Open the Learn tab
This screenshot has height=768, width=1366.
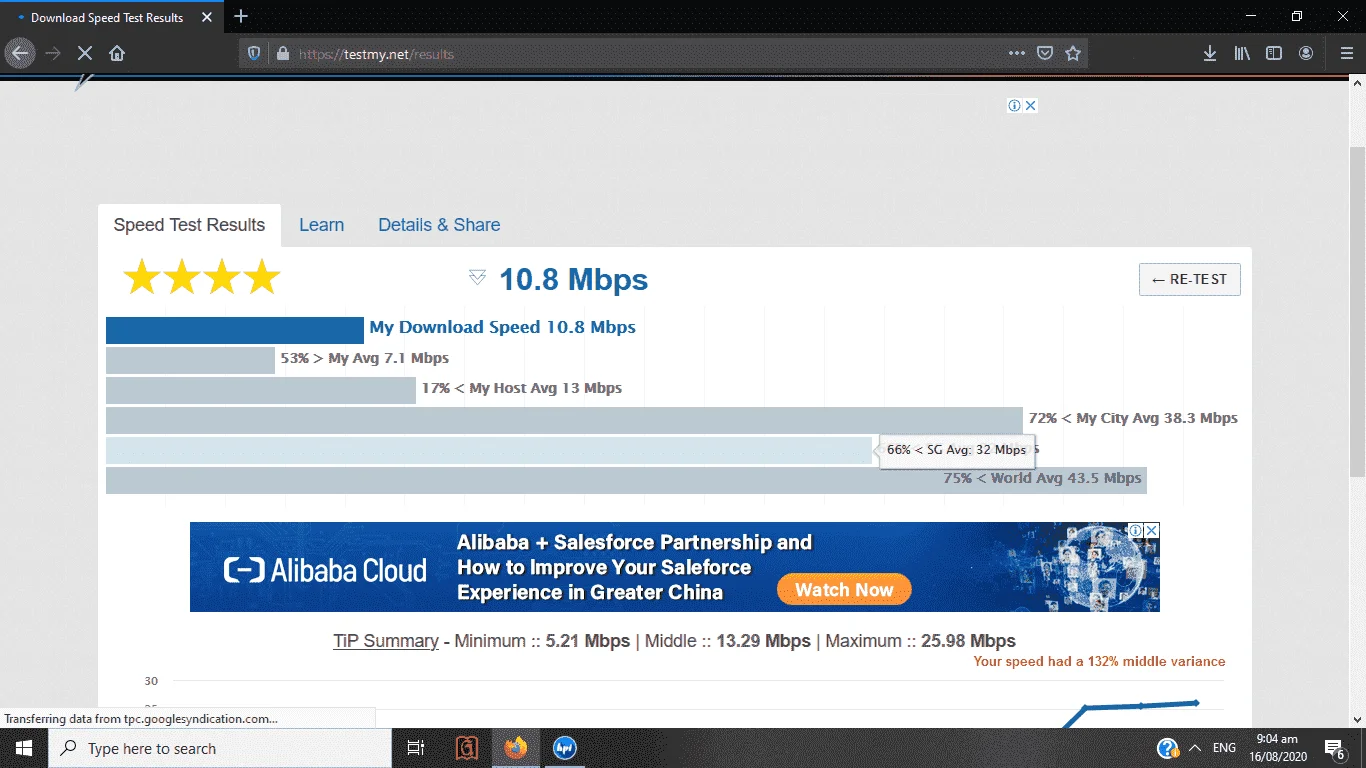(x=321, y=225)
